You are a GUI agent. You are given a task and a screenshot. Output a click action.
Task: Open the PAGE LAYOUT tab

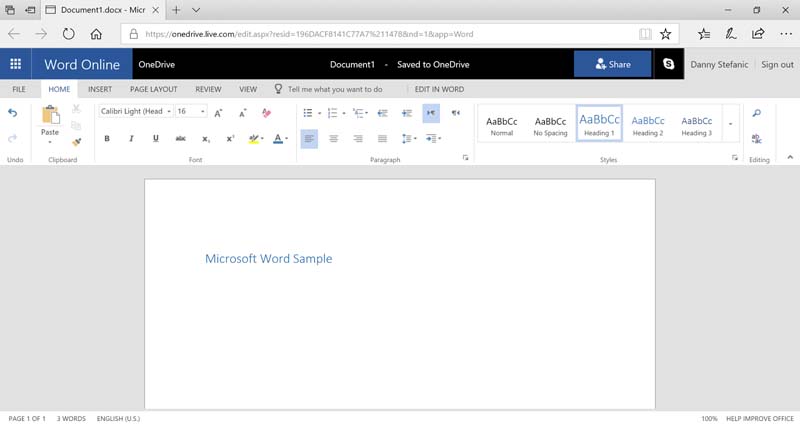click(x=153, y=89)
